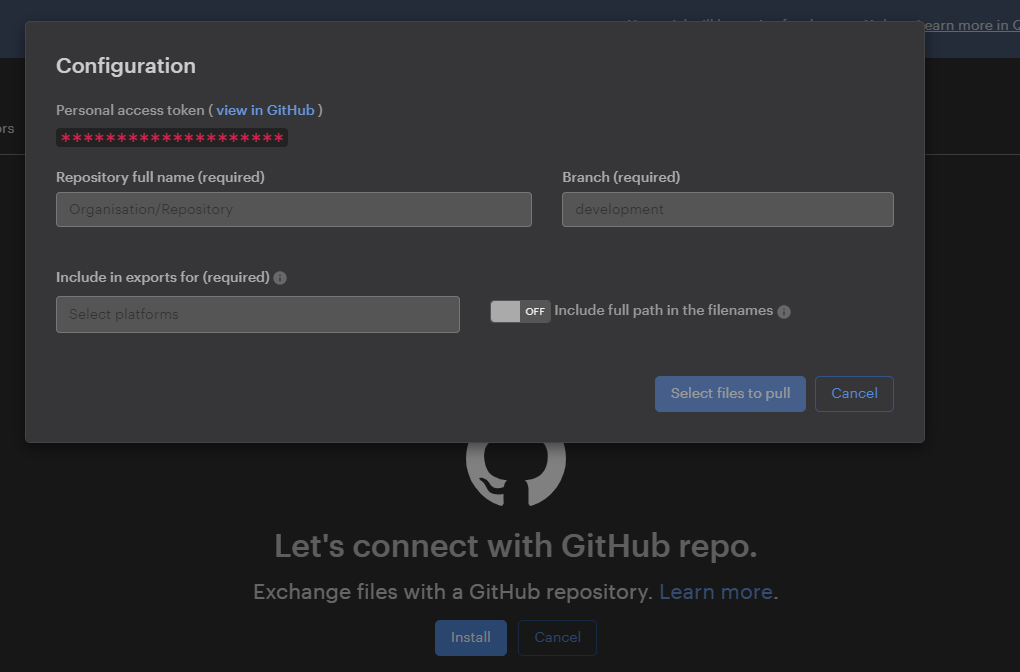Screen dimensions: 1020x672
Task: Open the view in GitHub link
Action: 265,110
